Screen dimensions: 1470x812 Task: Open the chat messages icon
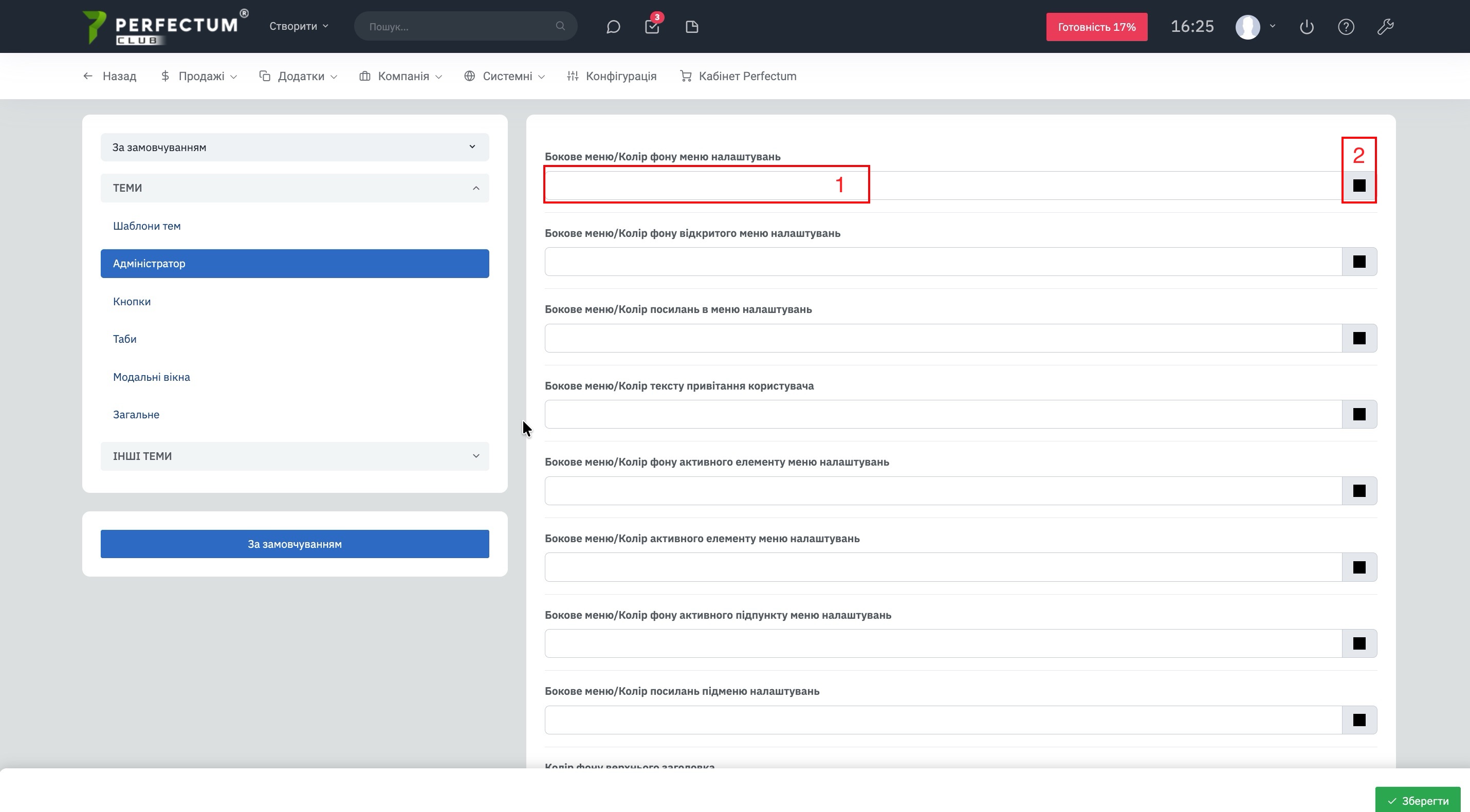coord(613,27)
